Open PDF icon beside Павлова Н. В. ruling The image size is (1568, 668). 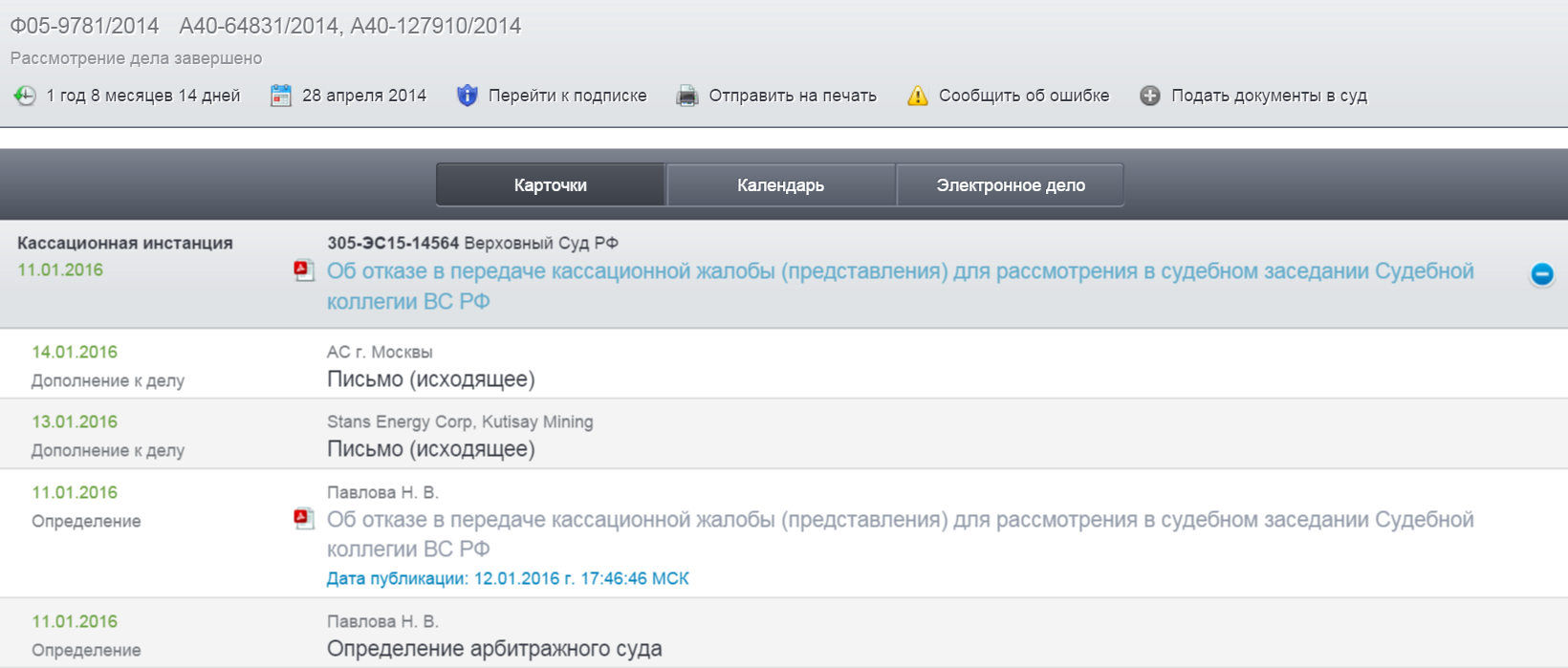pyautogui.click(x=304, y=519)
